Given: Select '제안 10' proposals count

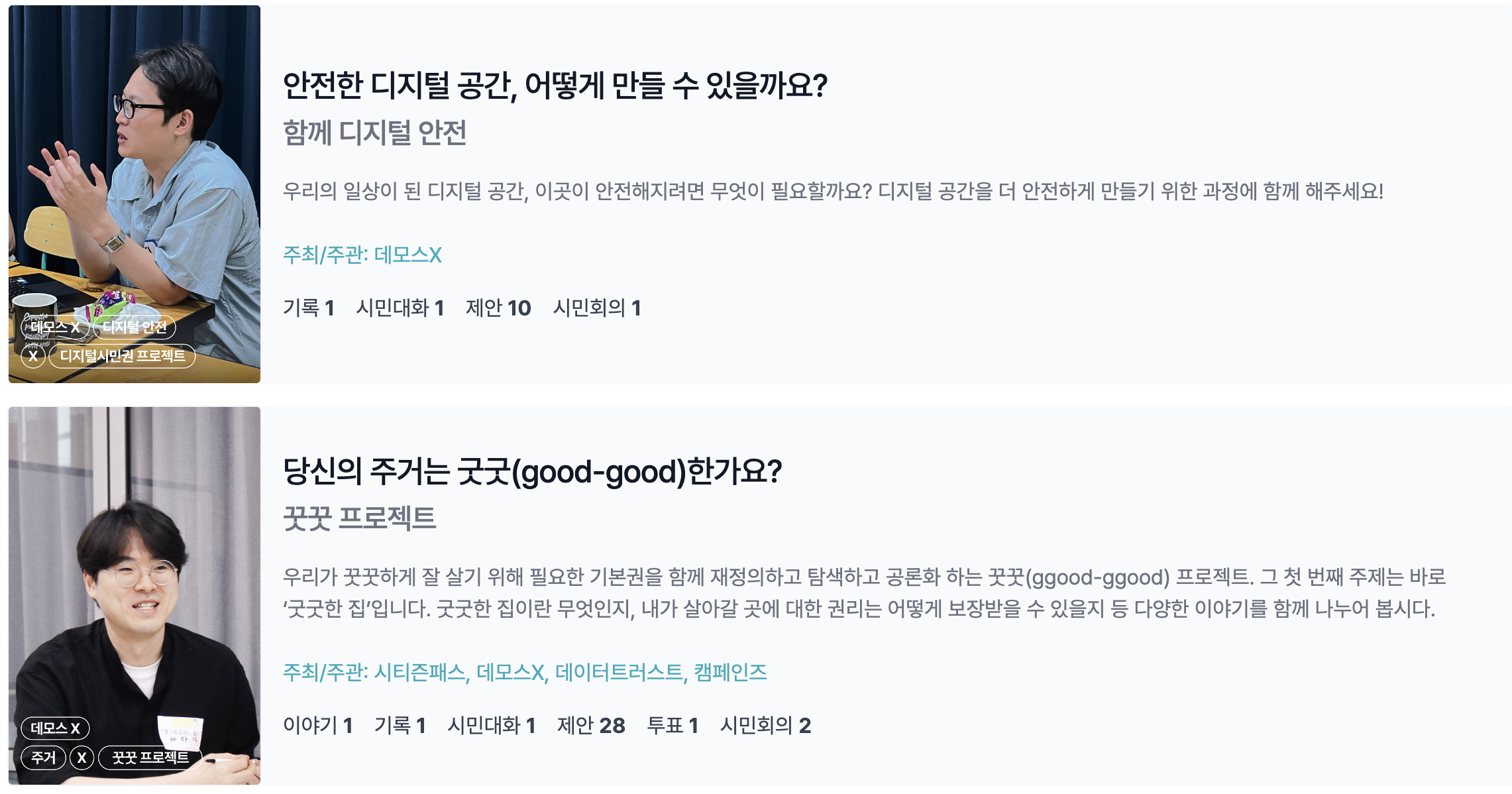Looking at the screenshot, I should point(498,308).
